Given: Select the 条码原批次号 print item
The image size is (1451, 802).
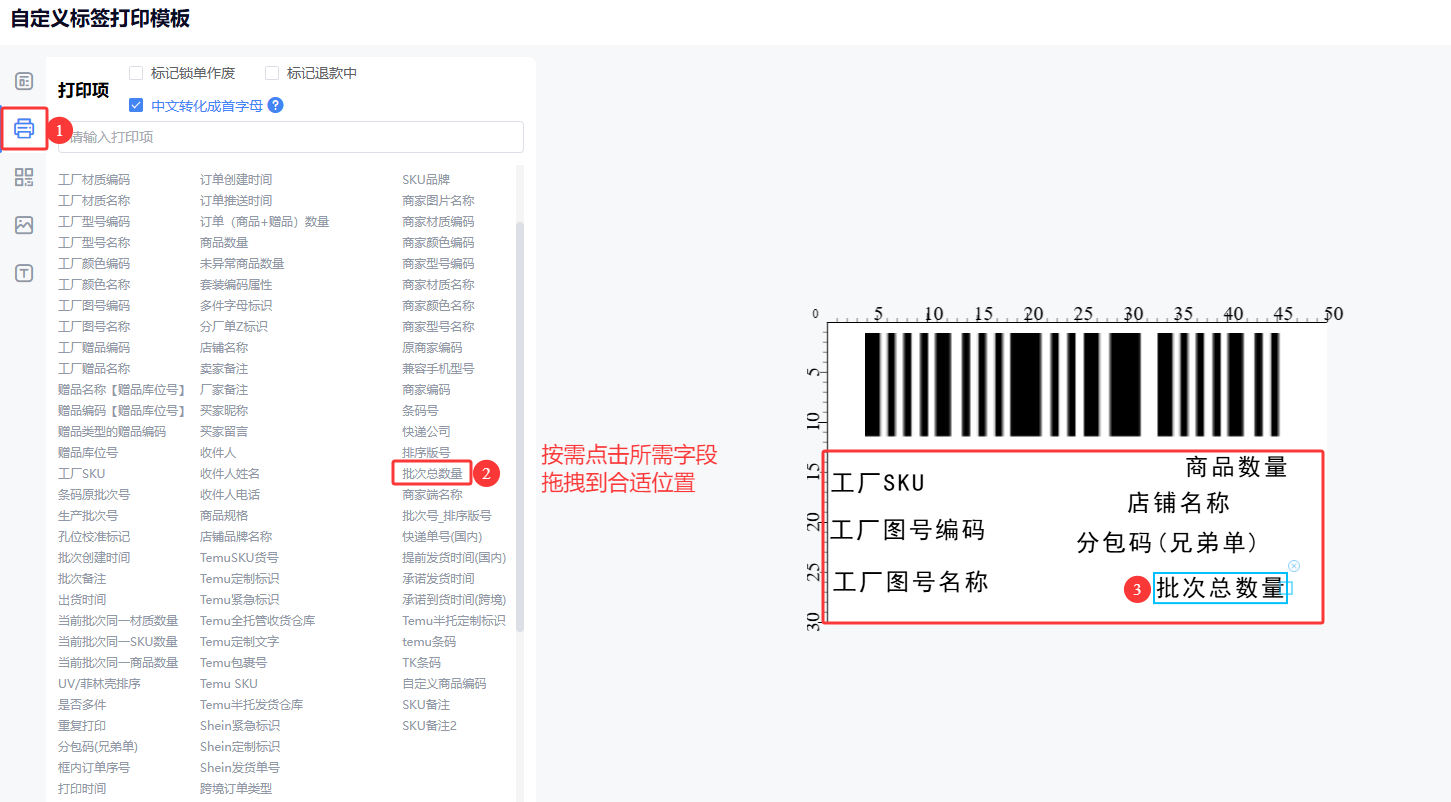Looking at the screenshot, I should click(94, 495).
